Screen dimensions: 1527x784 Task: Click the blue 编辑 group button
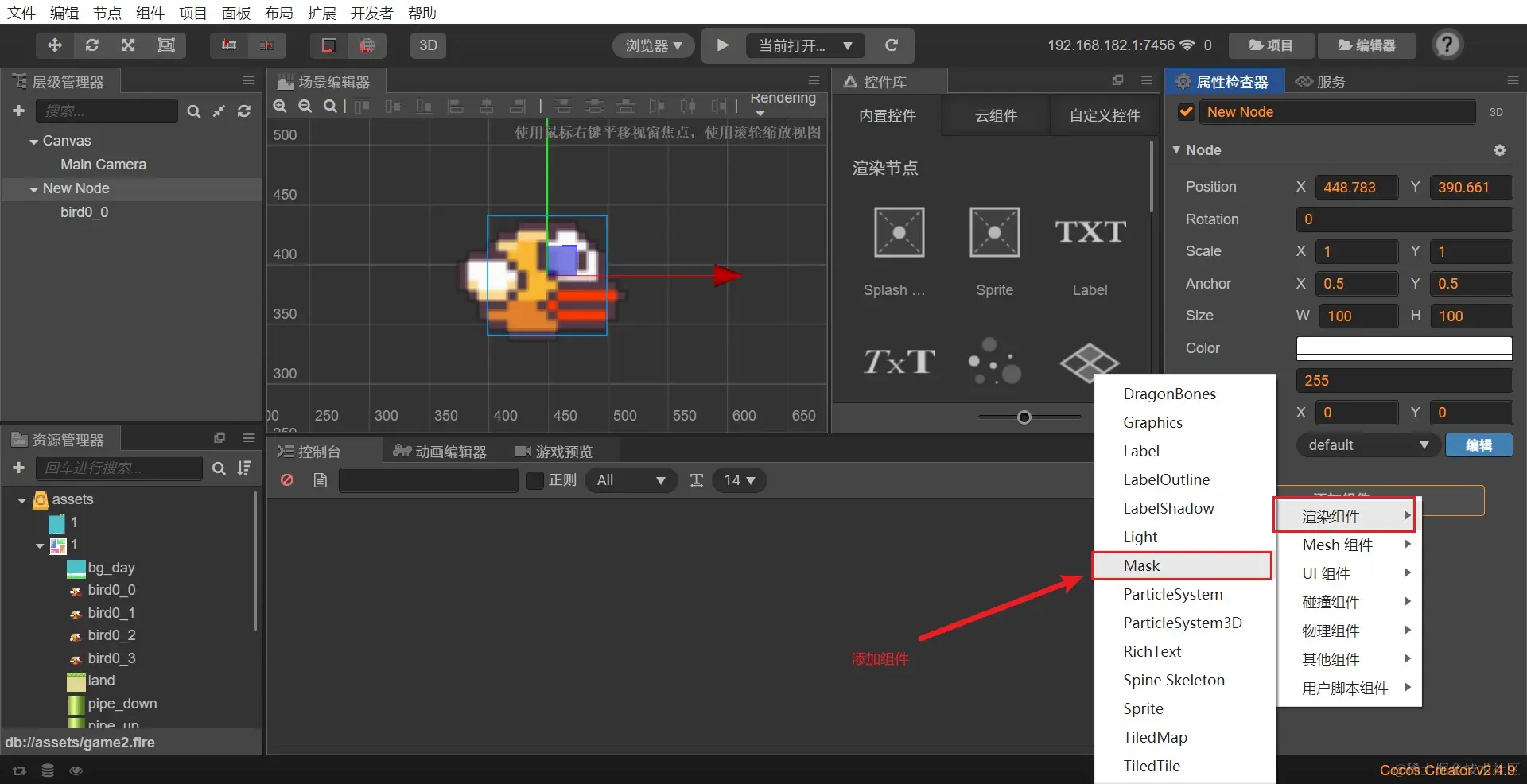[x=1478, y=445]
